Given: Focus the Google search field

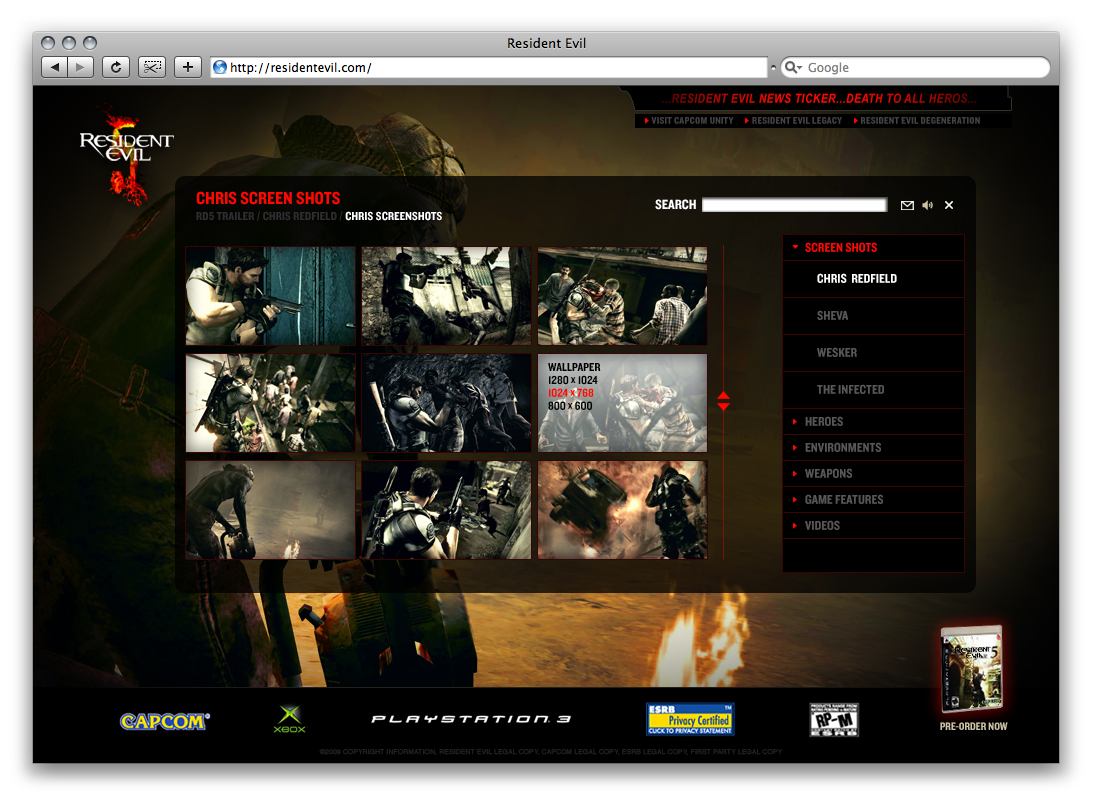Looking at the screenshot, I should coord(915,67).
